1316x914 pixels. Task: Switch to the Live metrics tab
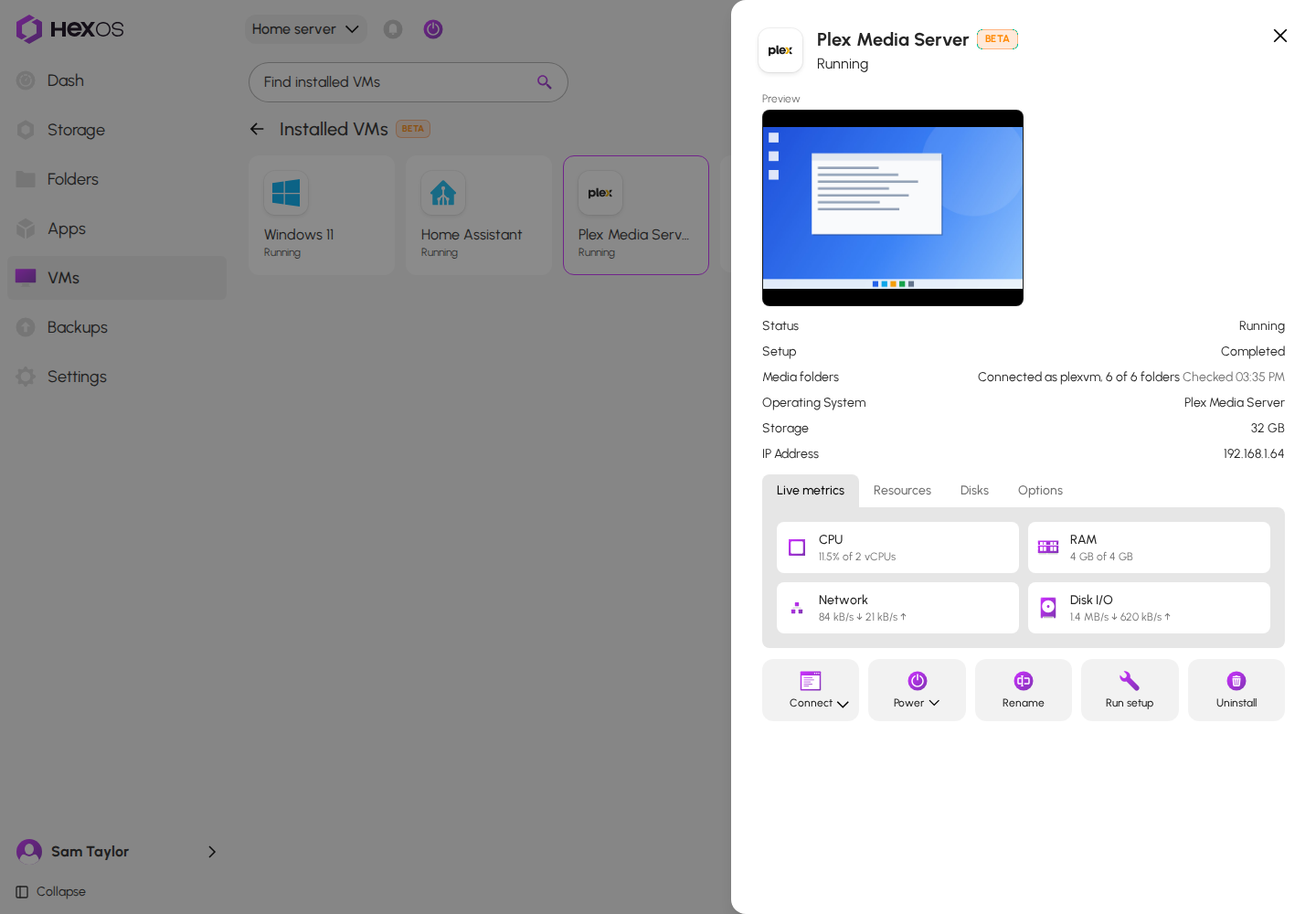[x=811, y=491]
